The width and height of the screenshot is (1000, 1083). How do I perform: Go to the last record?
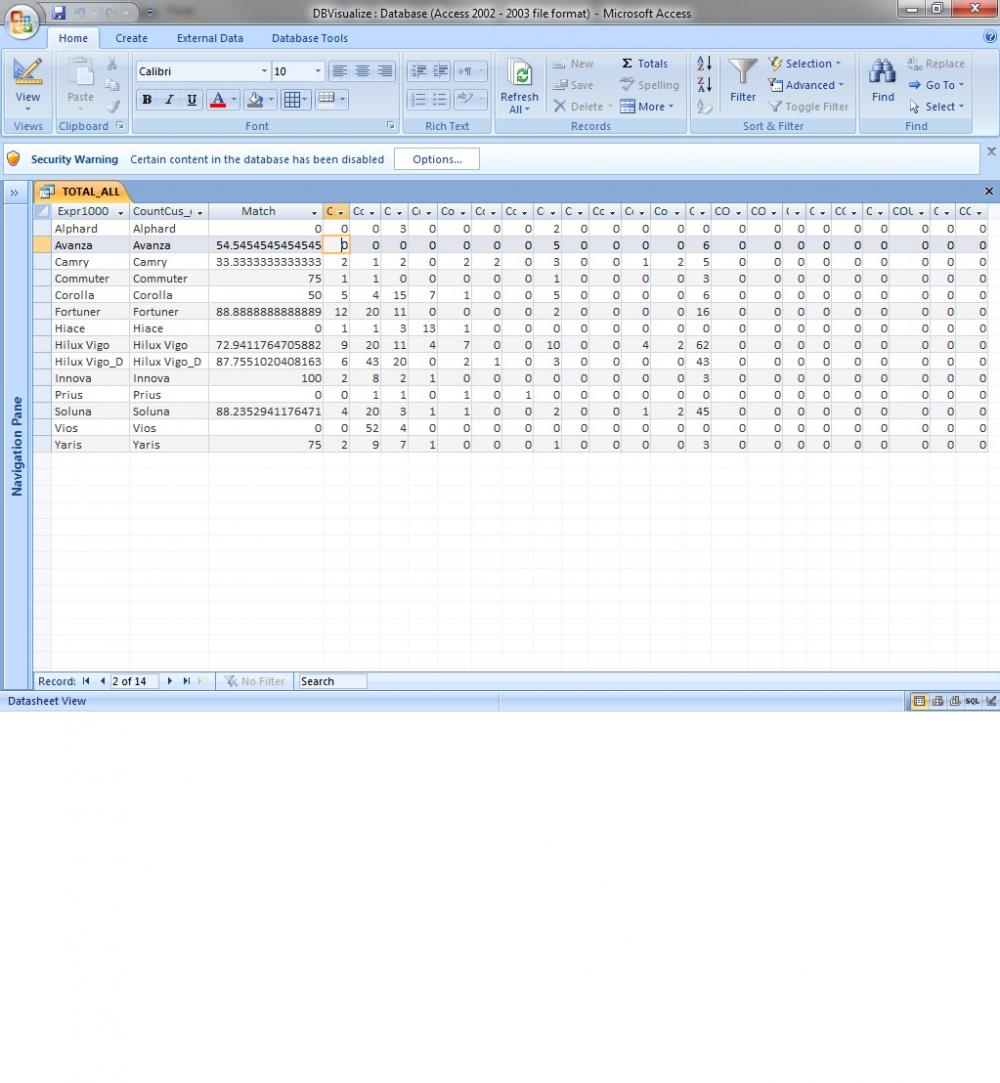pyautogui.click(x=186, y=681)
